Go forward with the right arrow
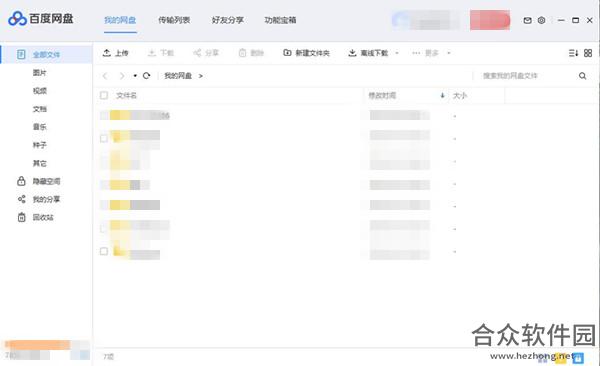Screen dimensions: 600x366 point(122,76)
